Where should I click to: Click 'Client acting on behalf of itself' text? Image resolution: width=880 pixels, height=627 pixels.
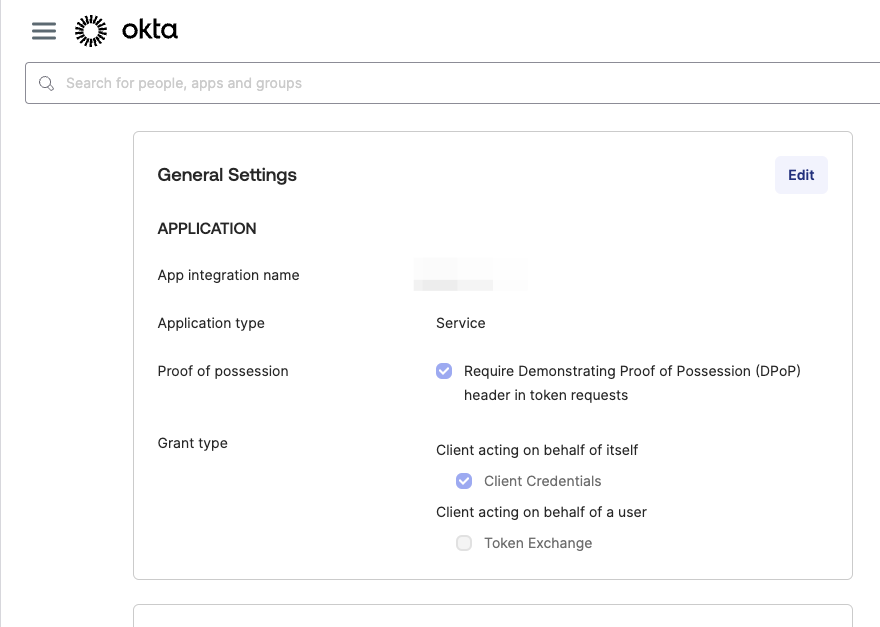pos(536,450)
